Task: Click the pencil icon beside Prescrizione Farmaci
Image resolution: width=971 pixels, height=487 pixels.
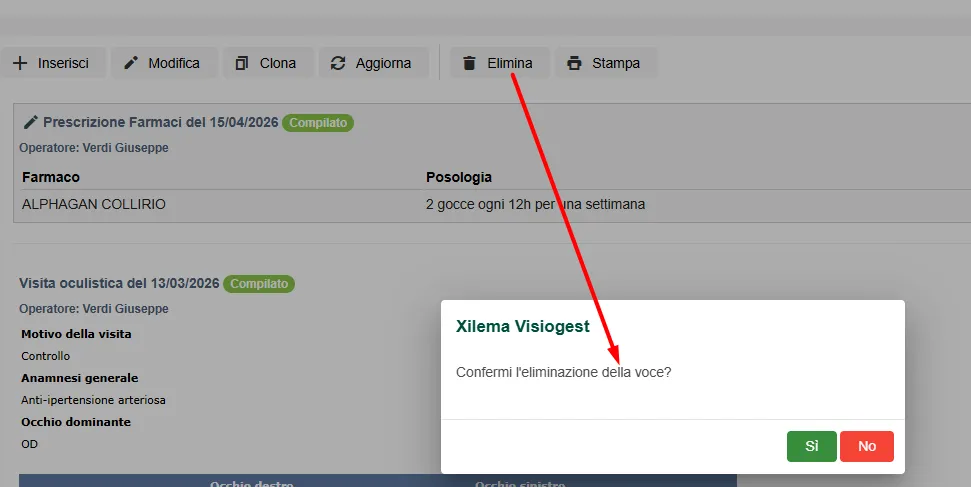Action: click(x=30, y=122)
